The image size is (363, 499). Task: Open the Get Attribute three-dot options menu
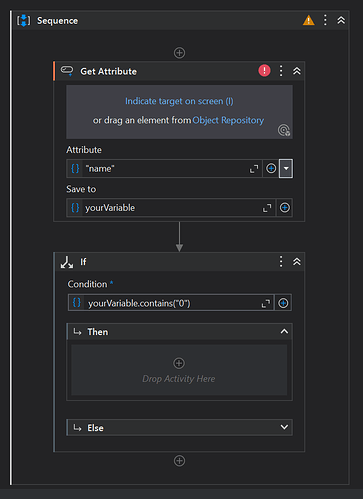(x=281, y=71)
